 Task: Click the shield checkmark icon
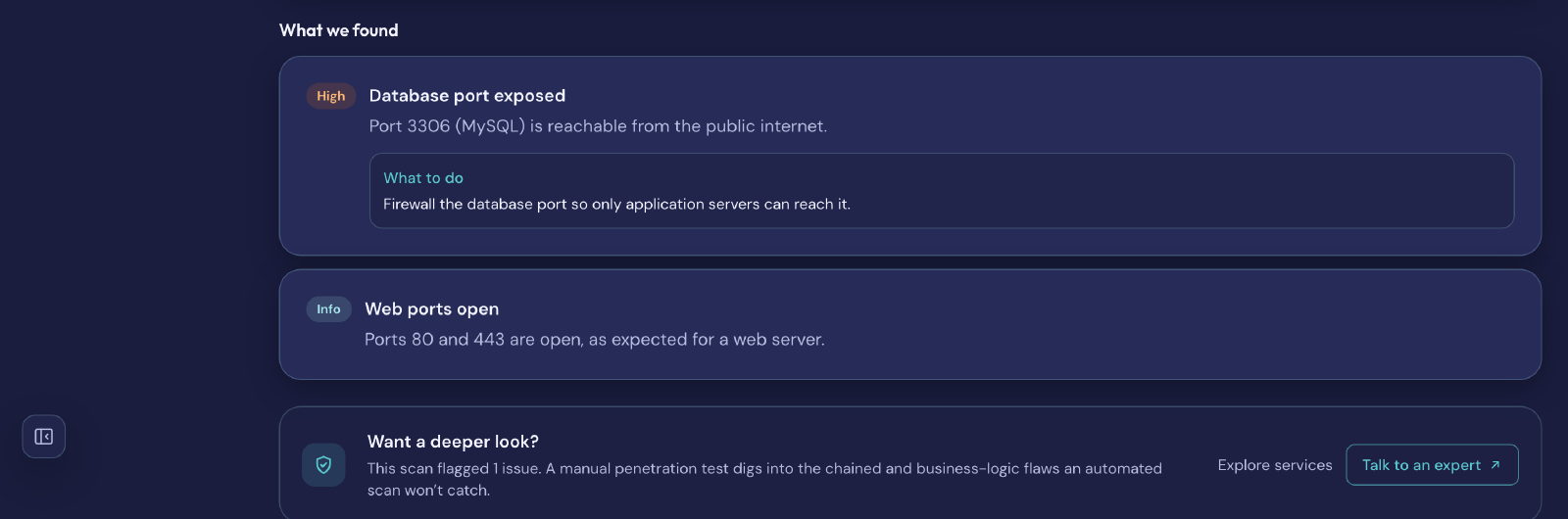(323, 465)
